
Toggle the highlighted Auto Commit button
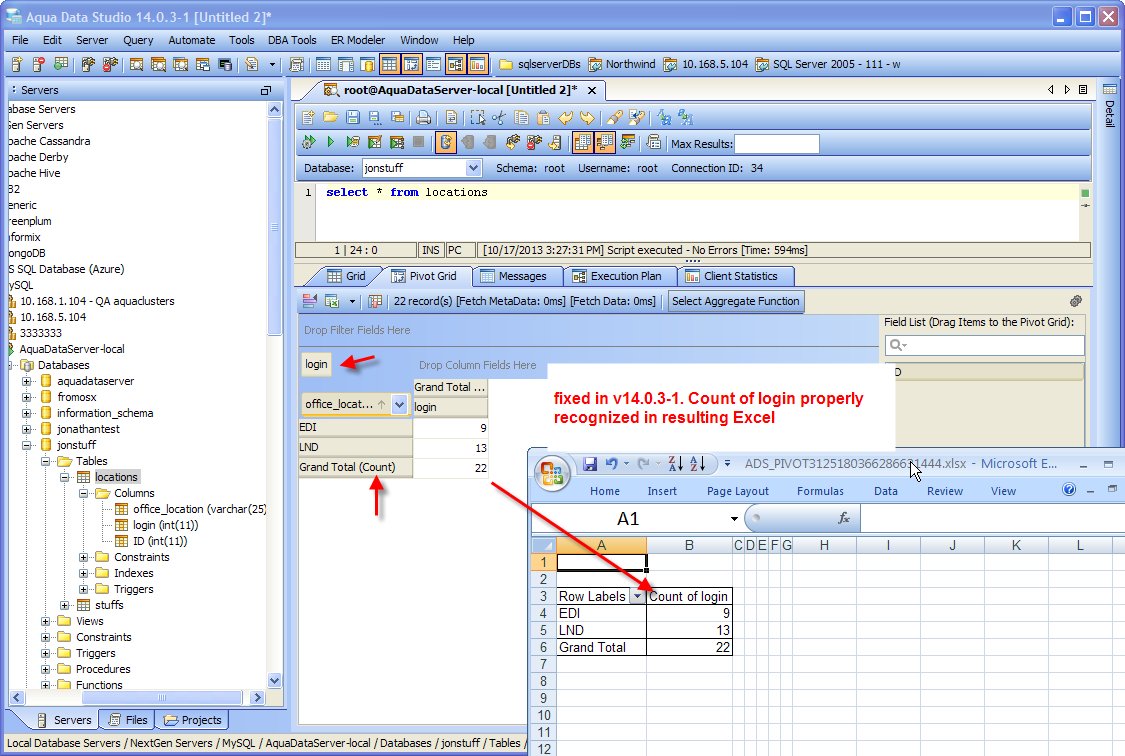[x=446, y=142]
